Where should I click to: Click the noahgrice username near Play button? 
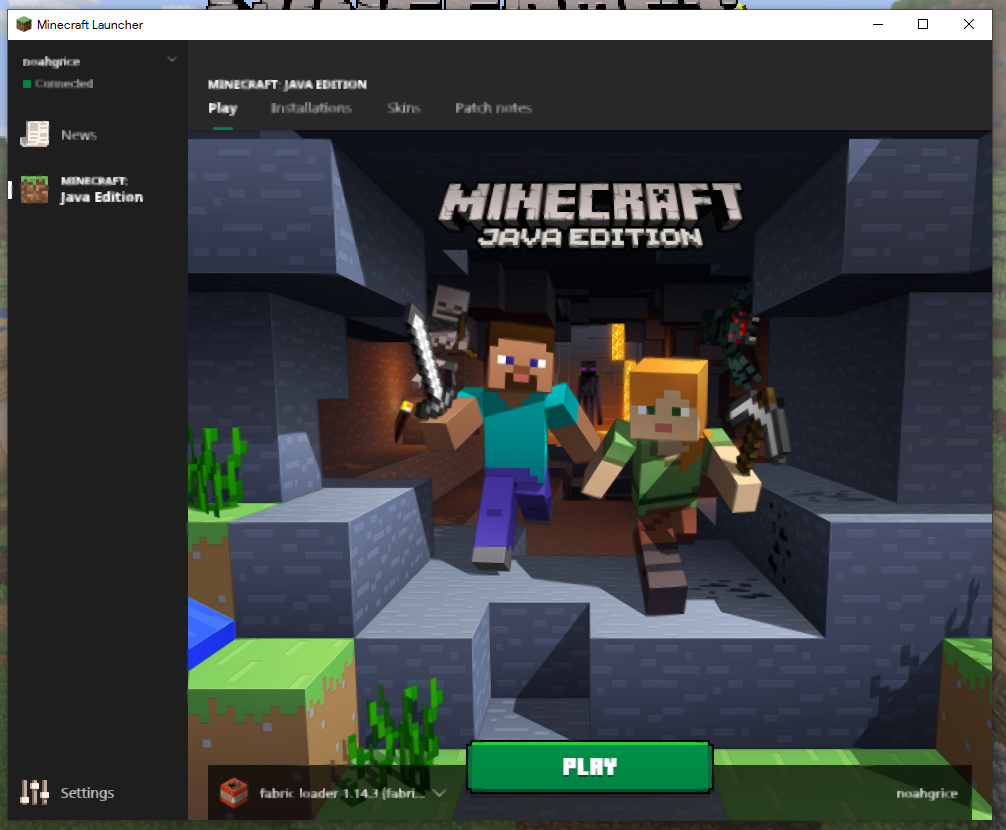pyautogui.click(x=927, y=793)
